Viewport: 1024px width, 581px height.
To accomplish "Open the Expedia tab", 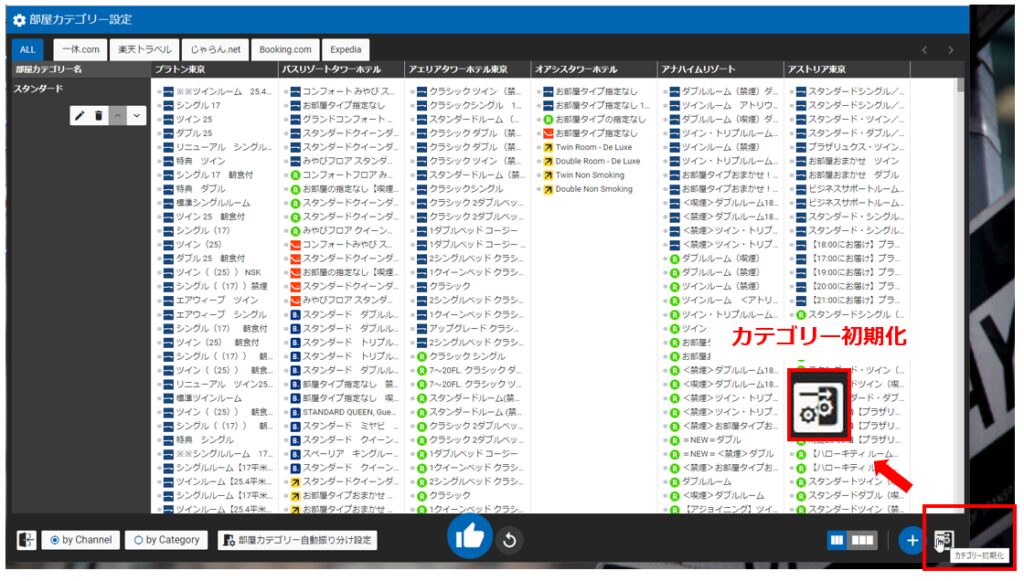I will pos(345,49).
